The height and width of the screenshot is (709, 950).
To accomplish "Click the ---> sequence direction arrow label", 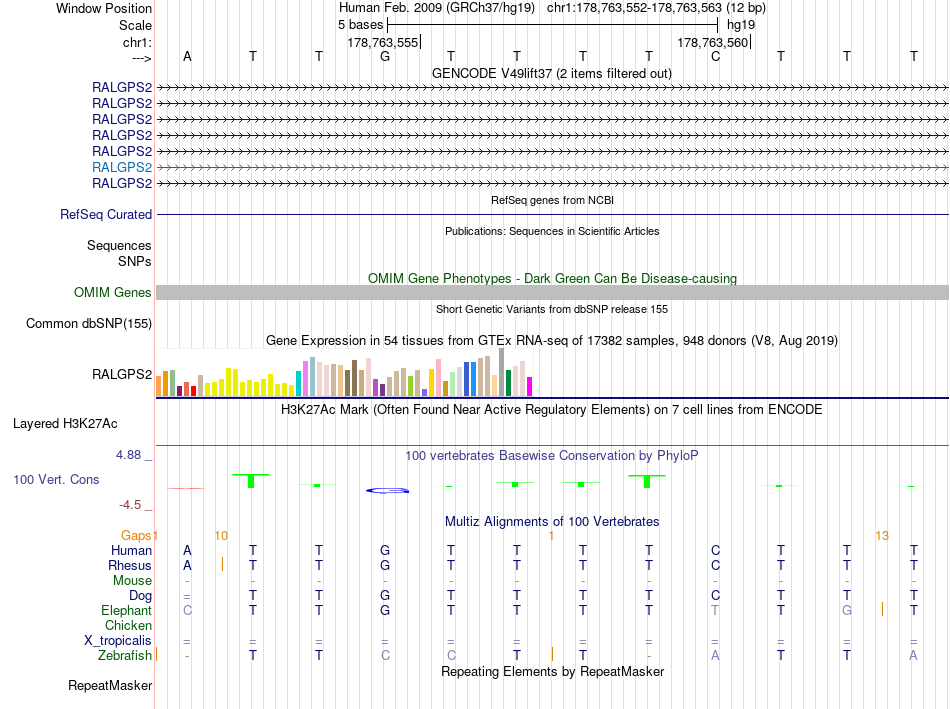I will tap(141, 58).
